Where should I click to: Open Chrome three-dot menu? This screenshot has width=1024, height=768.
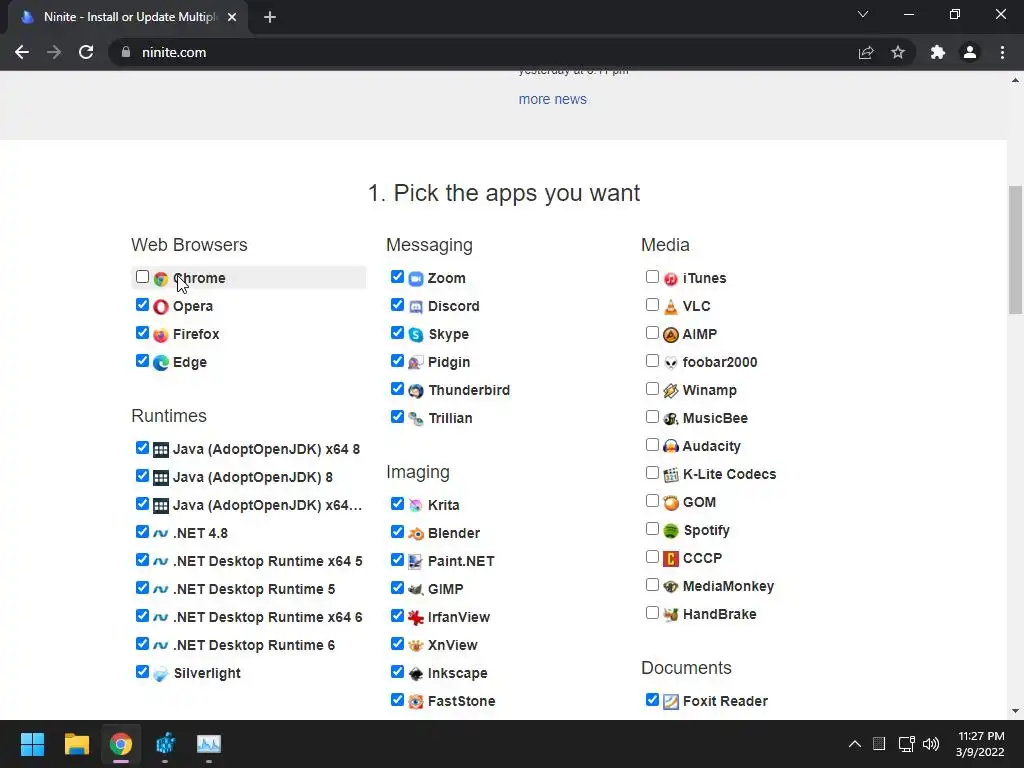coord(1002,52)
